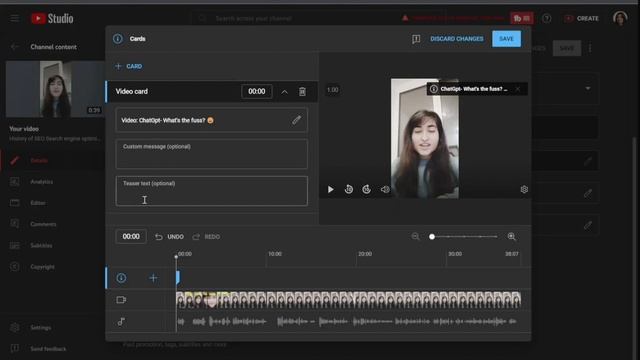
Task: Open send feedback icon beside Discard Changes
Action: (x=416, y=39)
